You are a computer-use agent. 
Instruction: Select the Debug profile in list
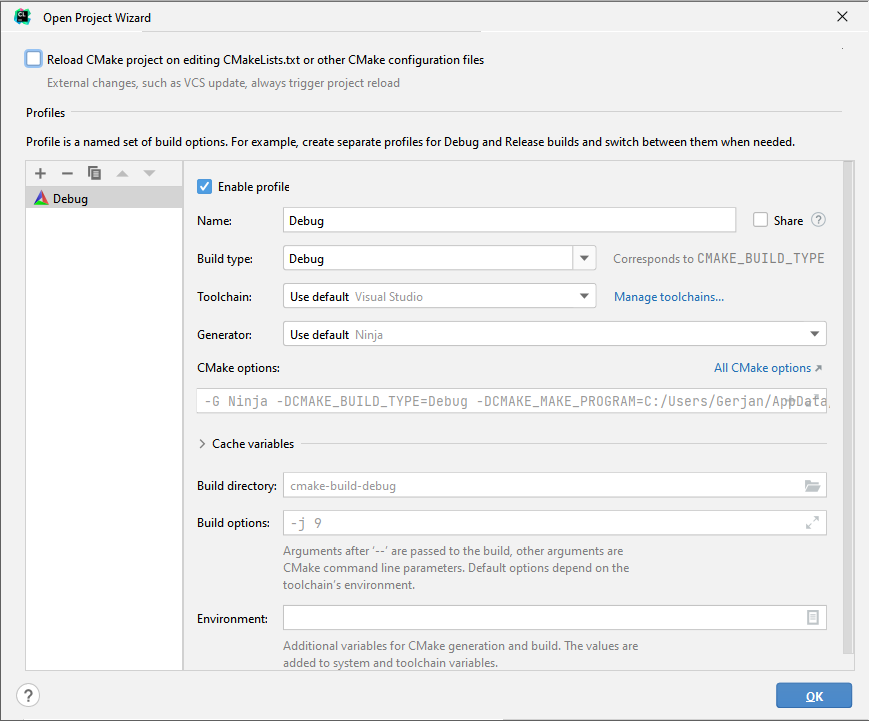coord(70,198)
